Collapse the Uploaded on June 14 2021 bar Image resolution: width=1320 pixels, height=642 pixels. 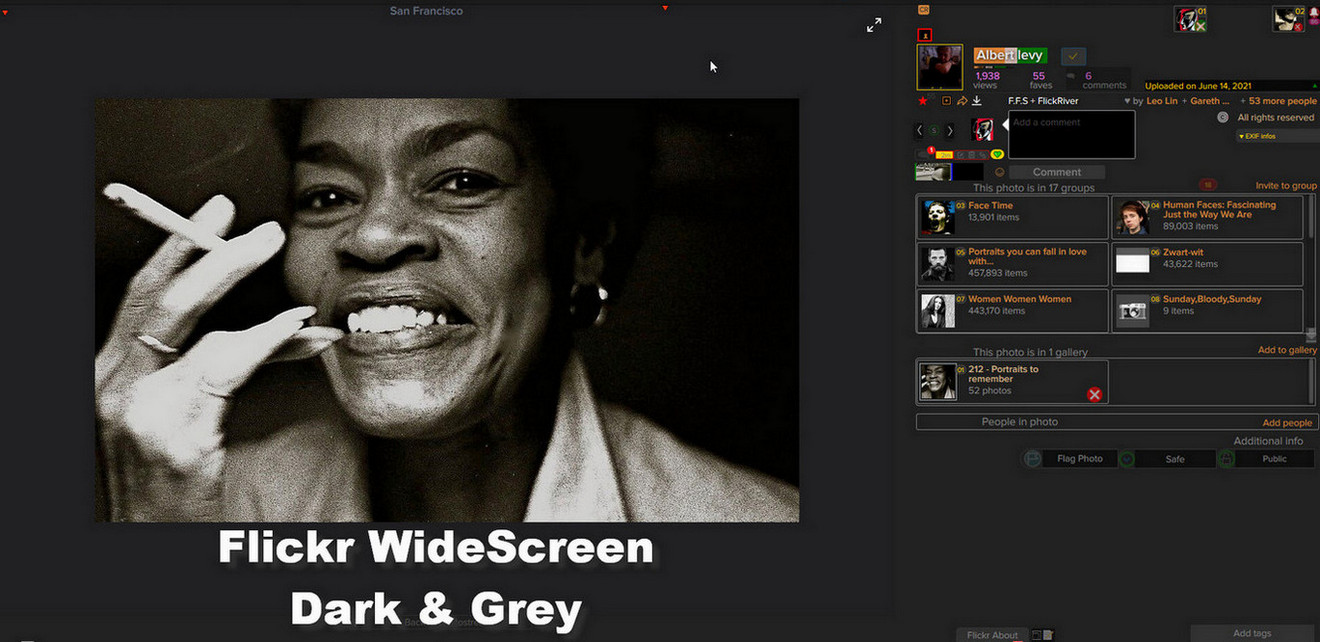1314,85
